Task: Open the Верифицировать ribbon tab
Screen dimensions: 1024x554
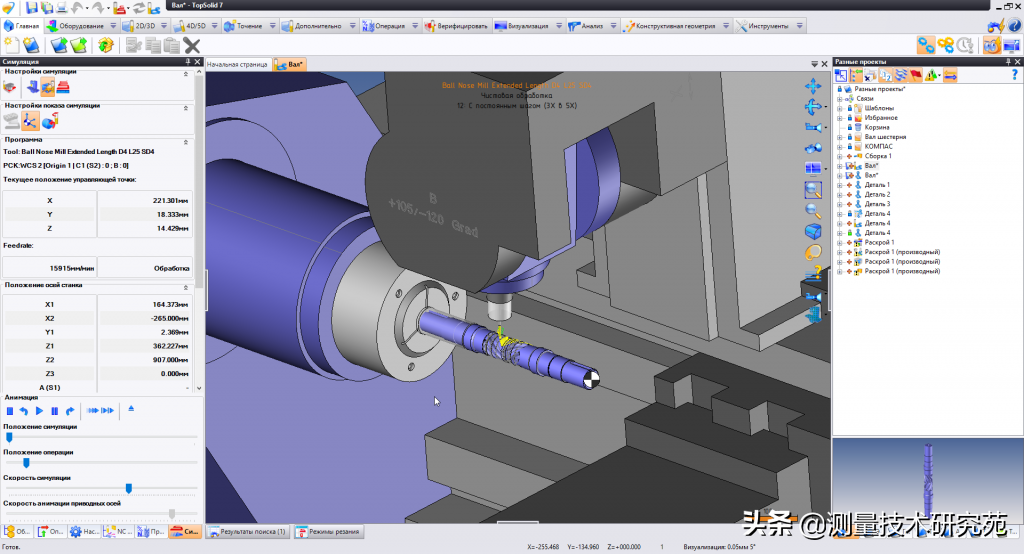Action: tap(456, 26)
